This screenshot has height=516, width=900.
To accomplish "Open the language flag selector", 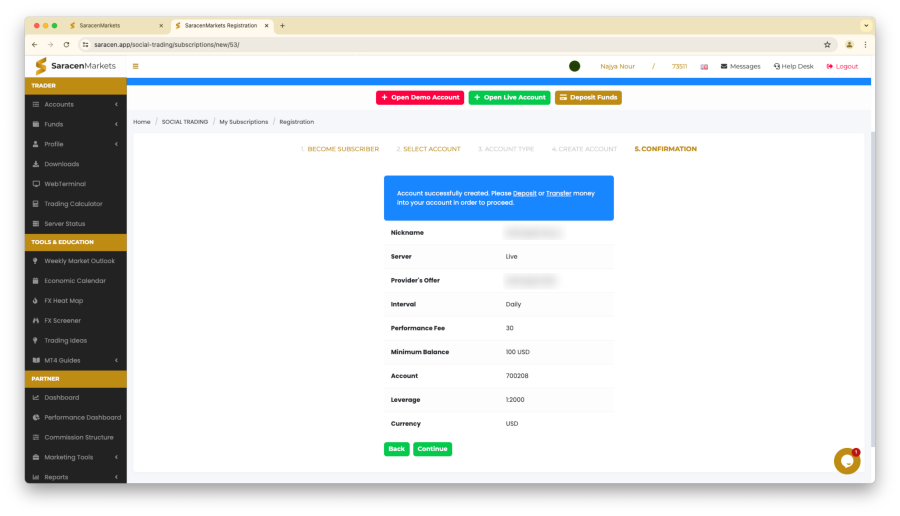I will [x=704, y=67].
